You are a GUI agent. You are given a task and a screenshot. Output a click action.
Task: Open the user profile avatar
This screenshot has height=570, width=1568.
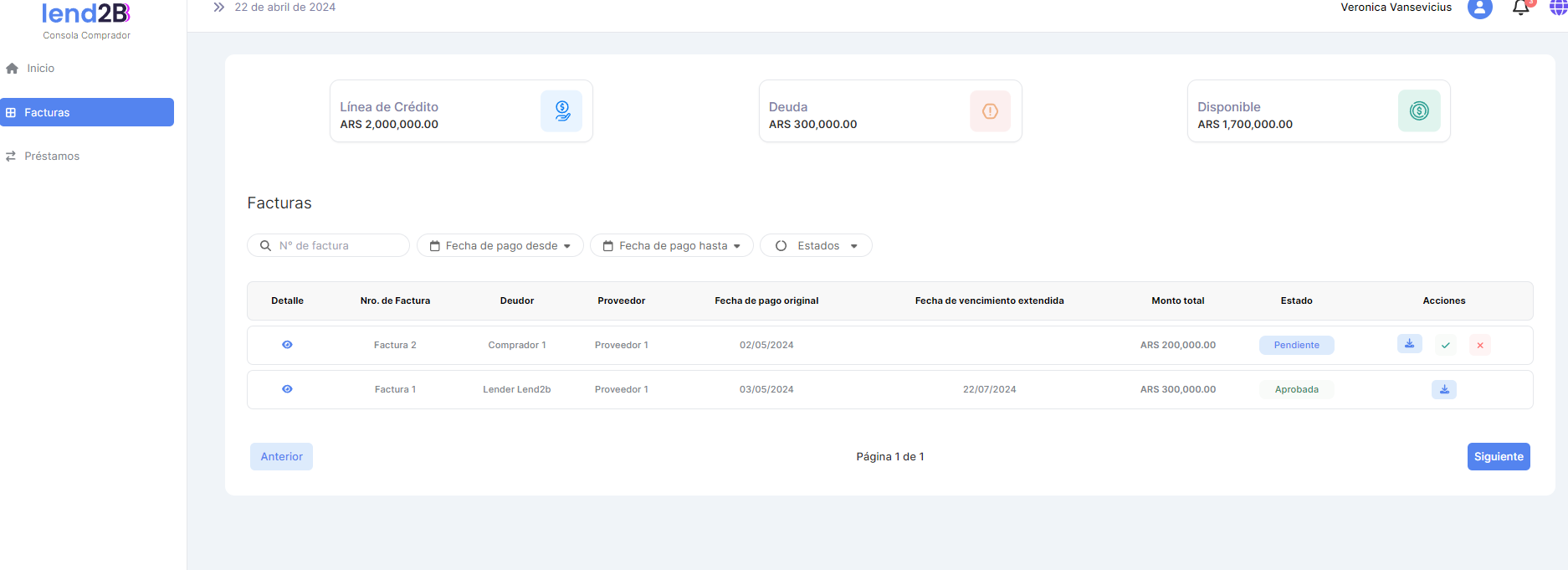[x=1479, y=8]
